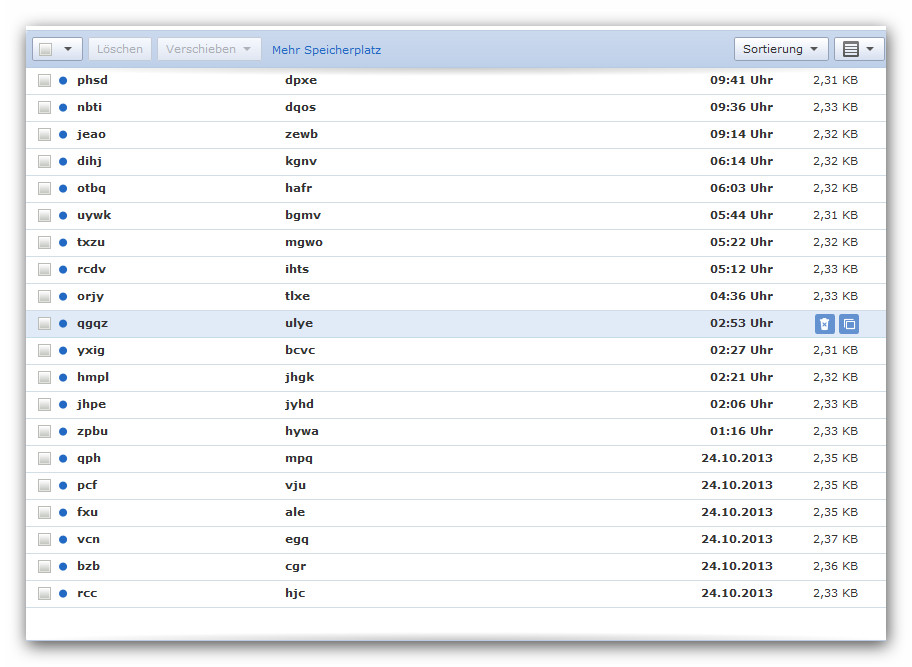Tick the checkbox next to otbq
Image resolution: width=912 pixels, height=667 pixels.
click(44, 188)
